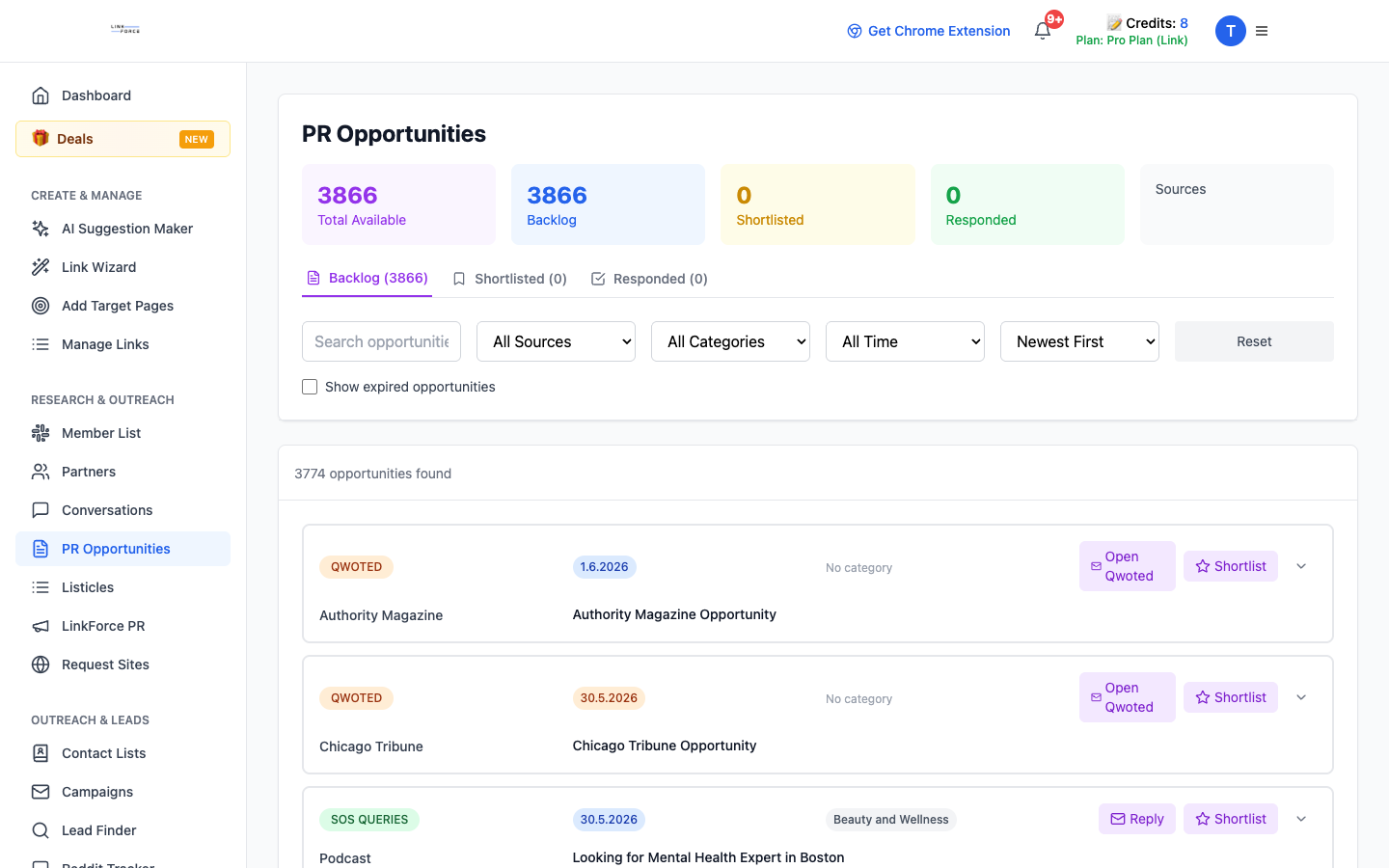The width and height of the screenshot is (1389, 868).
Task: Open Qwoted for Authority Magazine
Action: 1128,566
